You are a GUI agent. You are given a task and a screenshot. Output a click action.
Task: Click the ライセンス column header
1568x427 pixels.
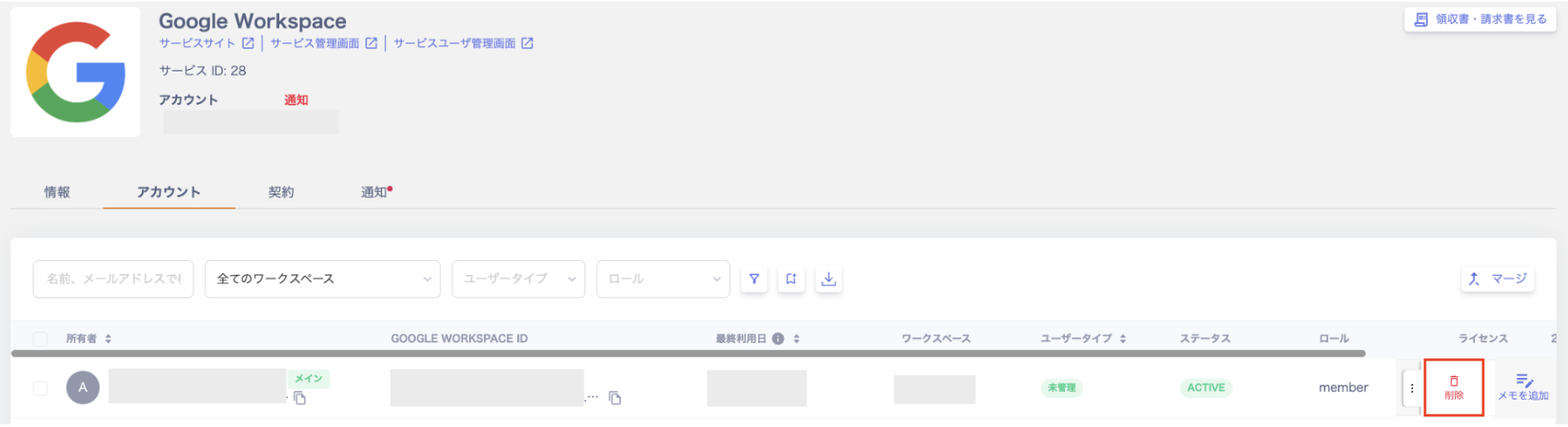(x=1483, y=339)
